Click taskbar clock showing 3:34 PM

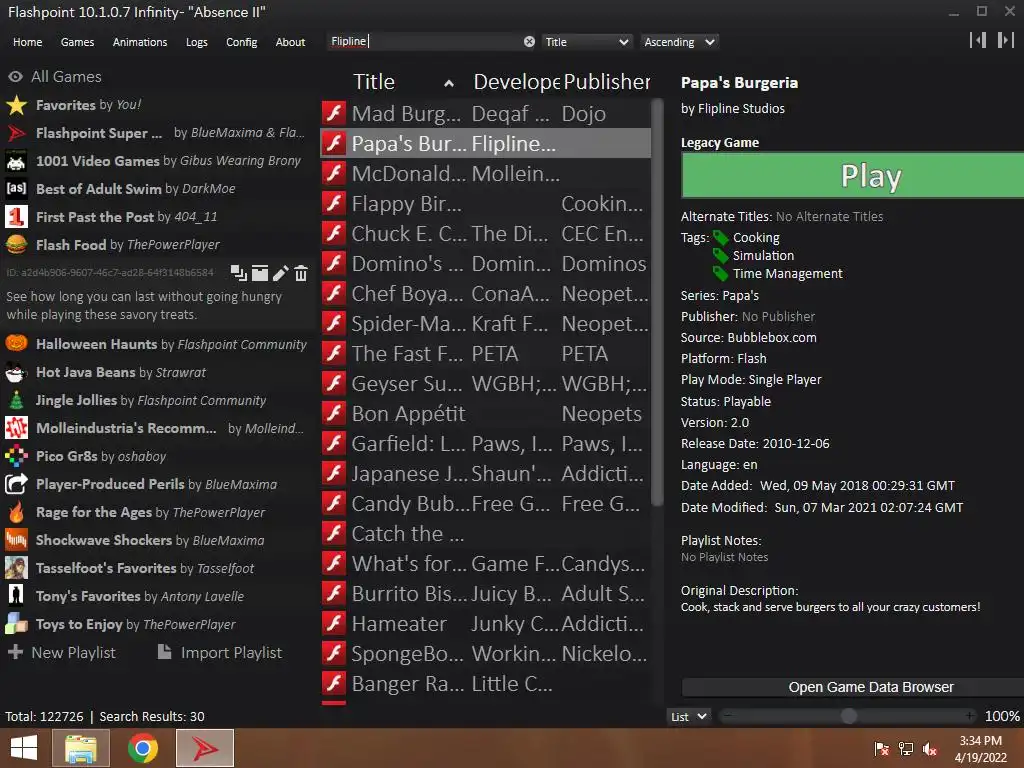click(x=981, y=748)
